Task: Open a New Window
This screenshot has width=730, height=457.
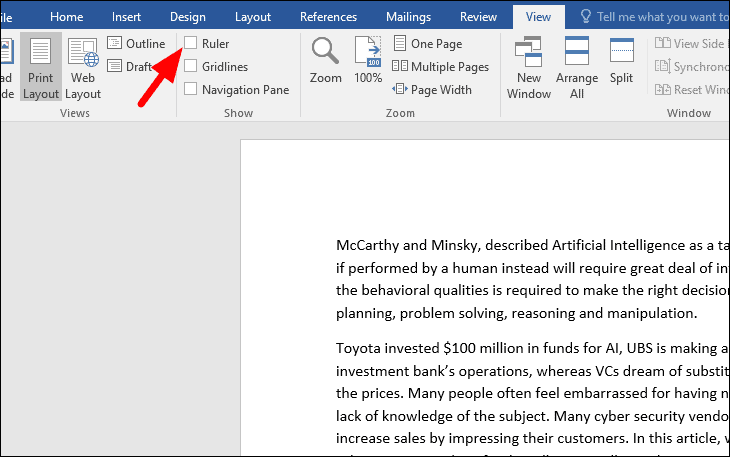Action: click(x=528, y=68)
